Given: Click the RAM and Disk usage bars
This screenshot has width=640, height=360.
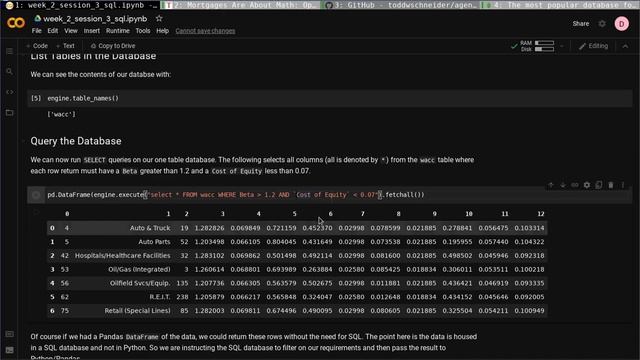Looking at the screenshot, I should (538, 46).
